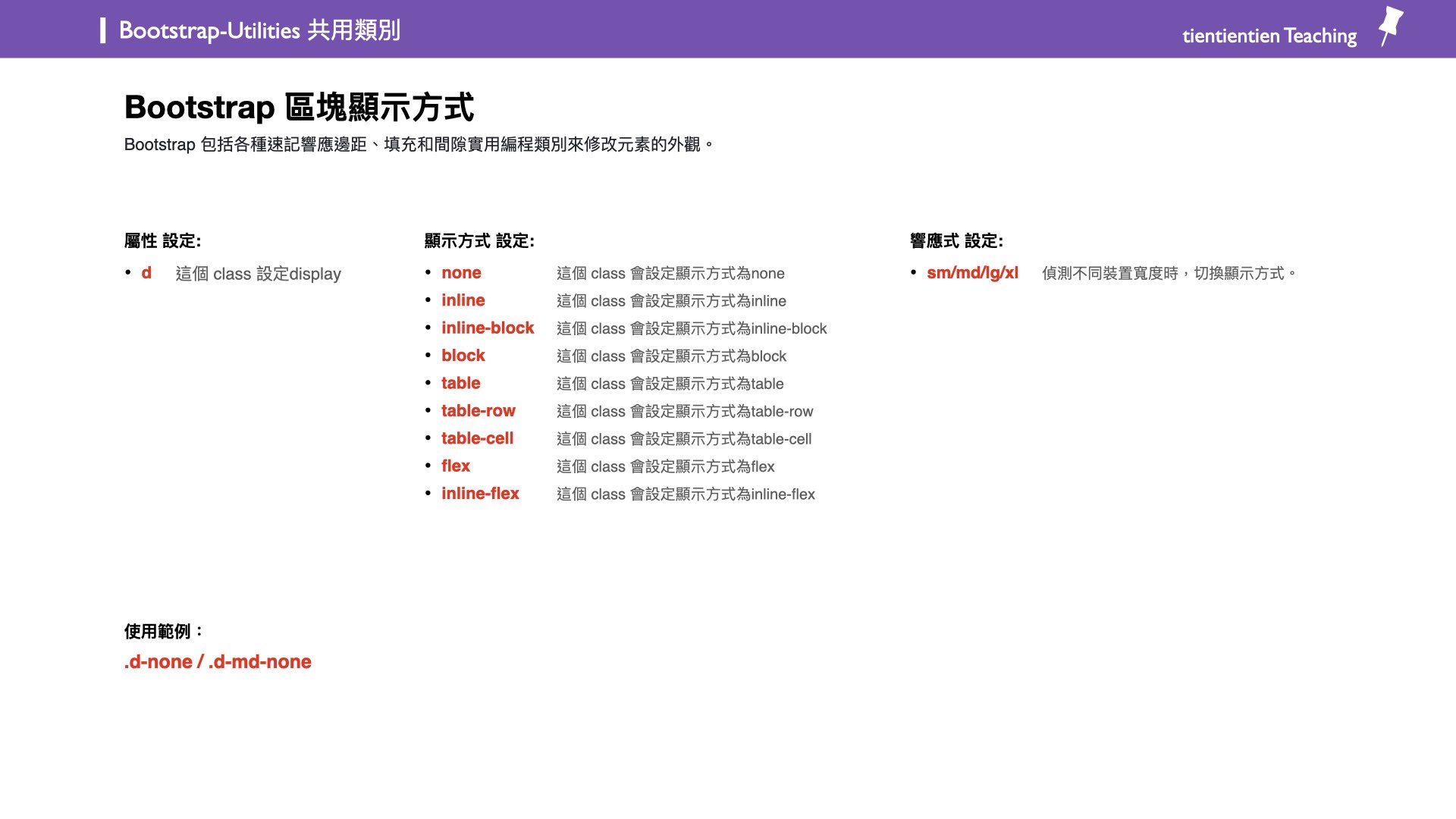The width and height of the screenshot is (1456, 819).
Task: Click the red 'd' attribute label
Action: [146, 274]
